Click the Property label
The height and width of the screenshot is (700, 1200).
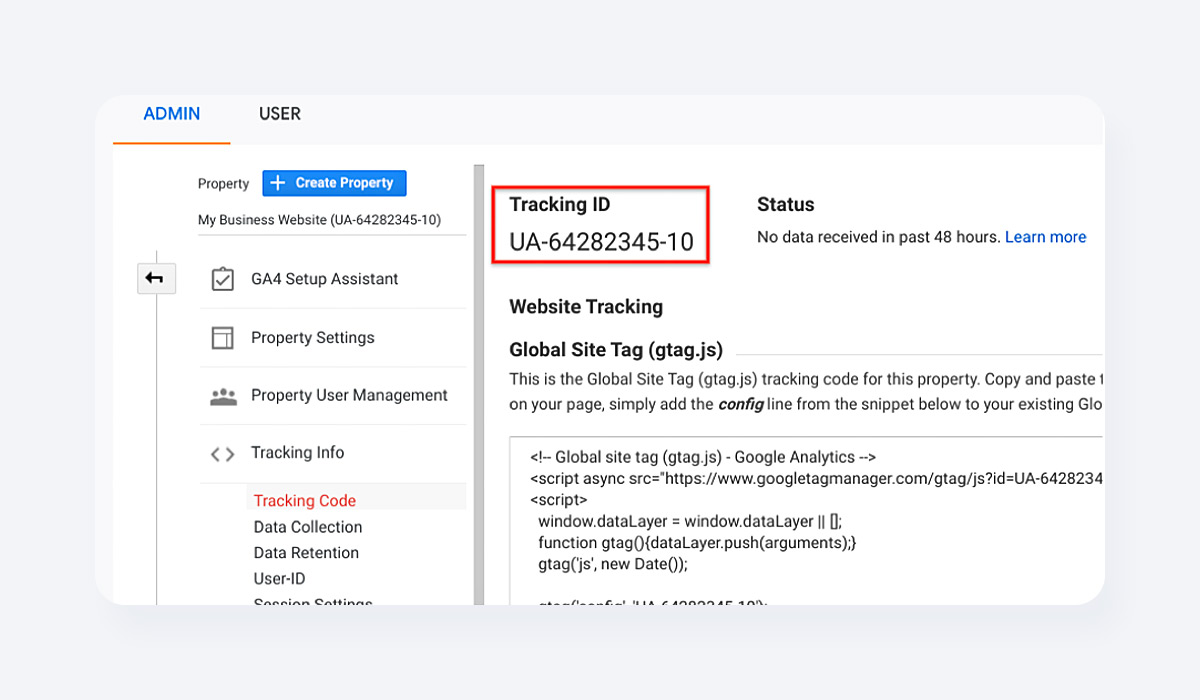click(x=224, y=184)
